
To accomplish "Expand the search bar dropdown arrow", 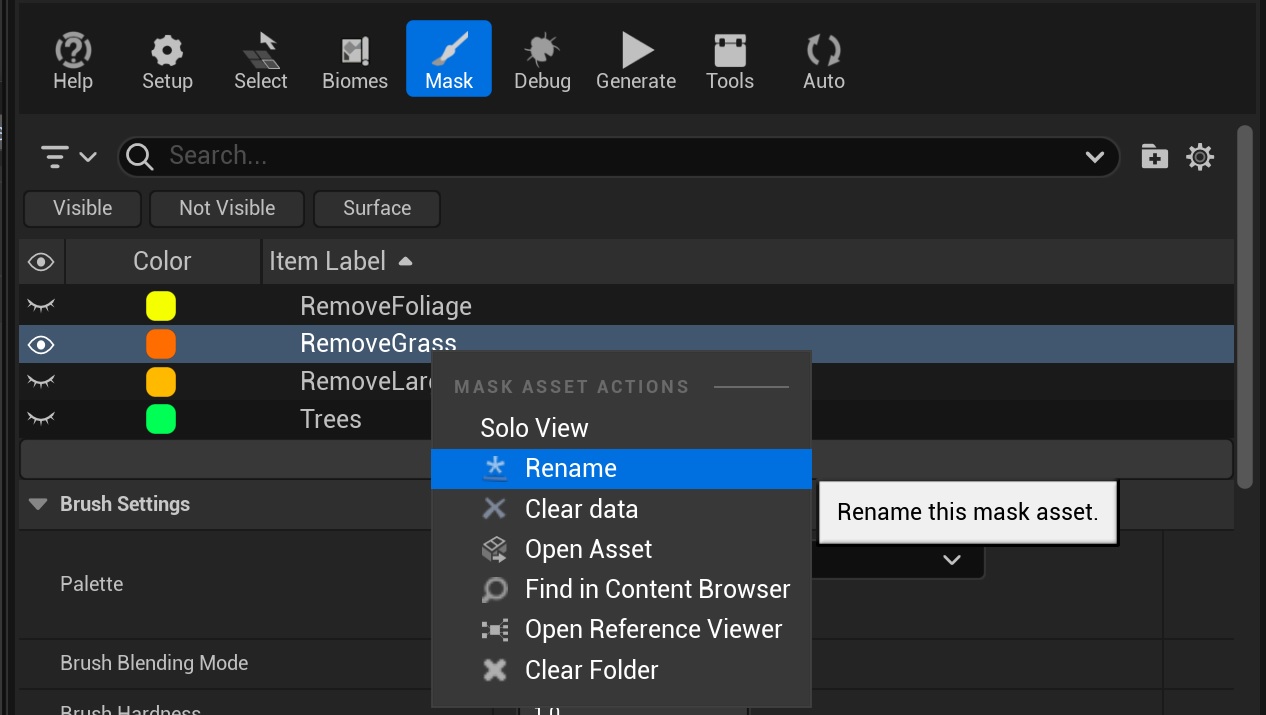I will coord(1094,157).
